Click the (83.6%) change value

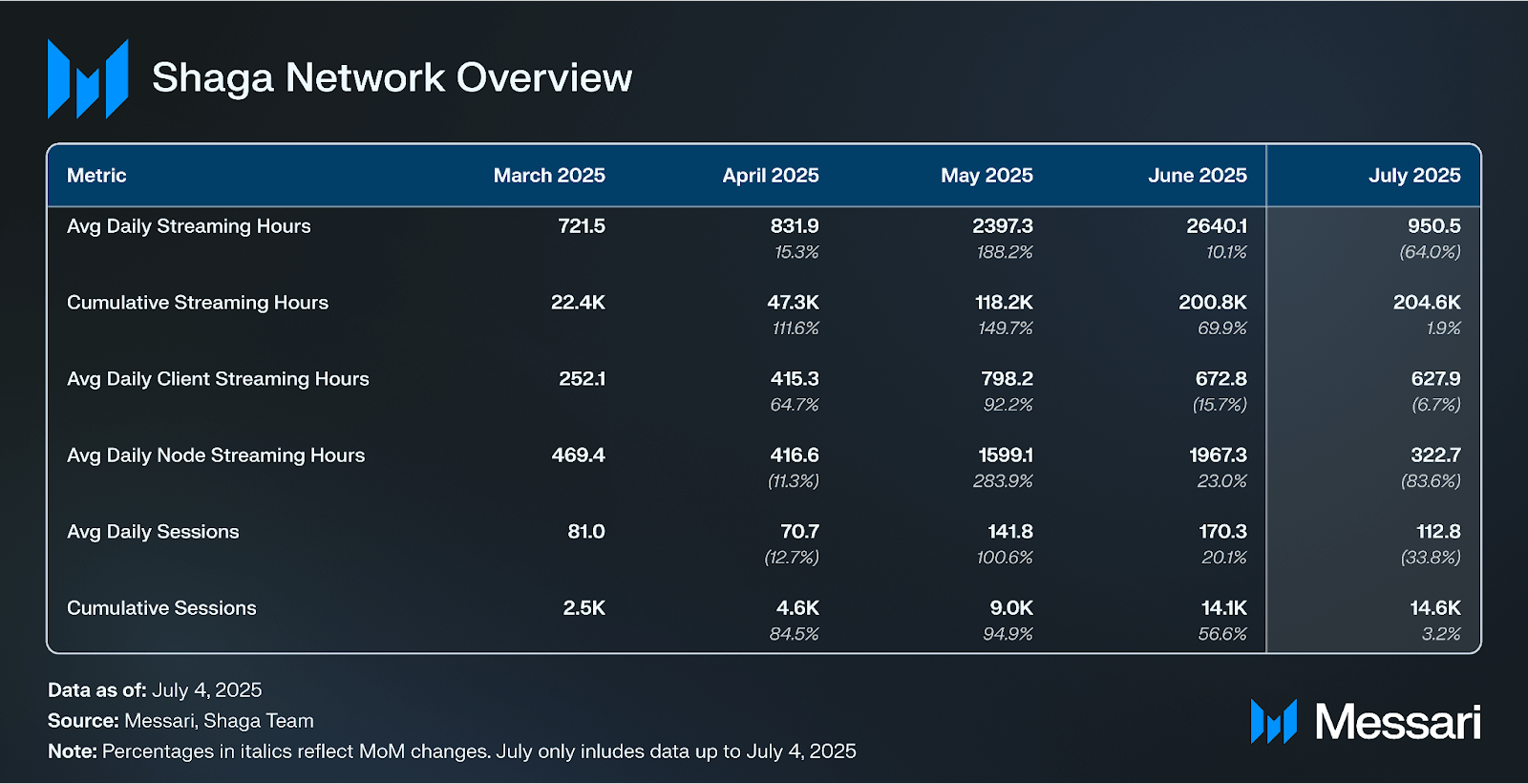tap(1431, 481)
